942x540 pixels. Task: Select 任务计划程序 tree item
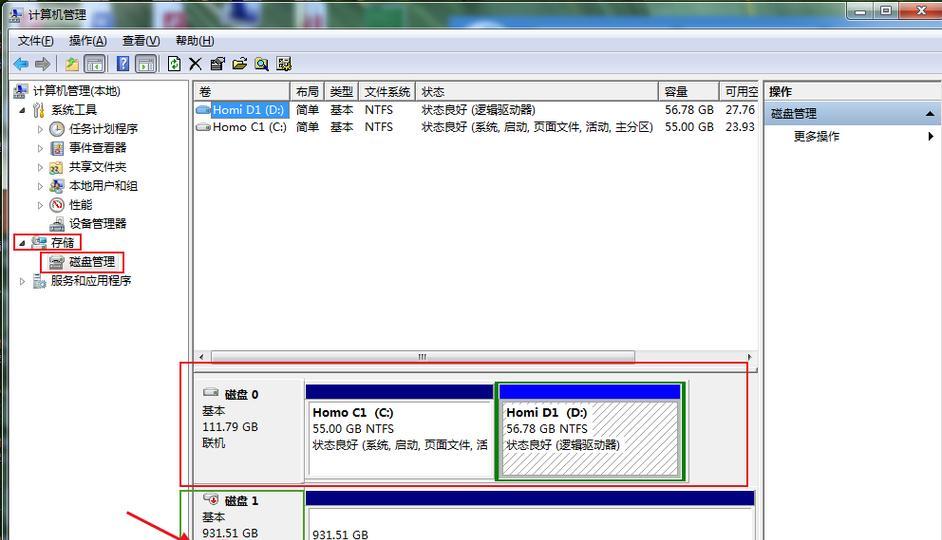pyautogui.click(x=103, y=129)
